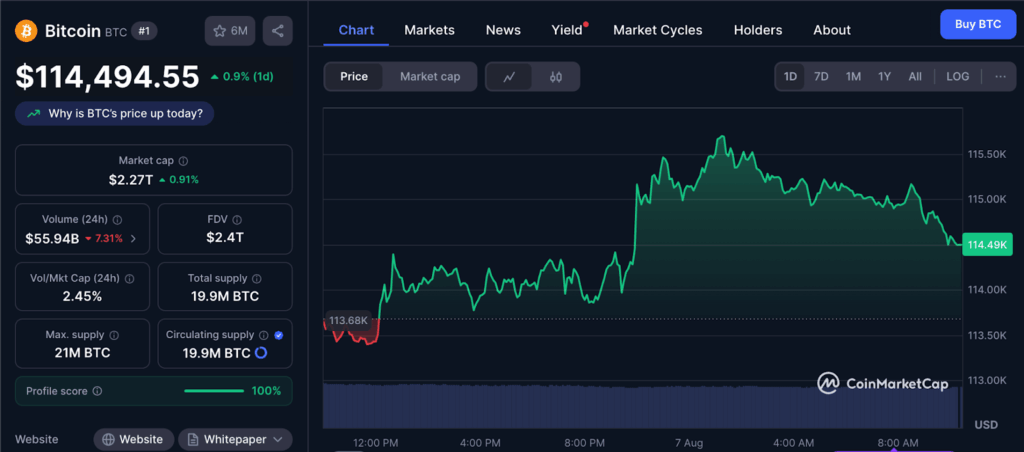The height and width of the screenshot is (452, 1024).
Task: Open the Markets tab
Action: [429, 30]
